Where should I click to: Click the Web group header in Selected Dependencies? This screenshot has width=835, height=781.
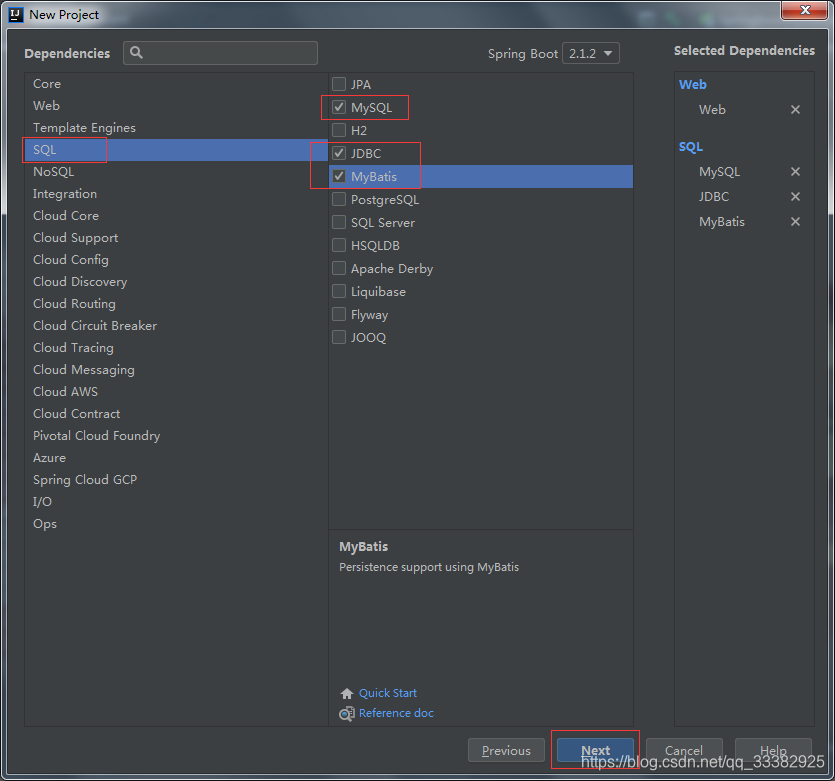pyautogui.click(x=692, y=85)
